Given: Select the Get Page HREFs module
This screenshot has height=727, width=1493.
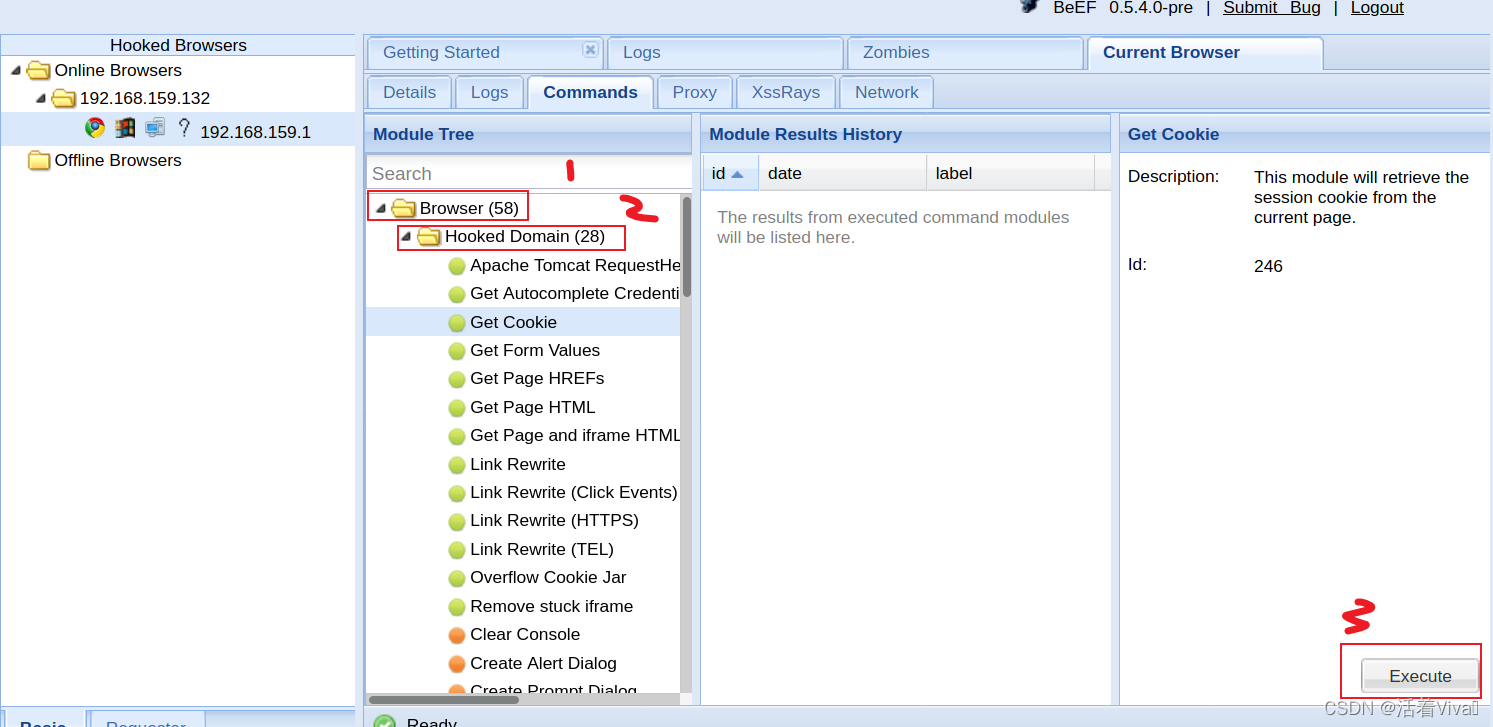Looking at the screenshot, I should tap(537, 378).
